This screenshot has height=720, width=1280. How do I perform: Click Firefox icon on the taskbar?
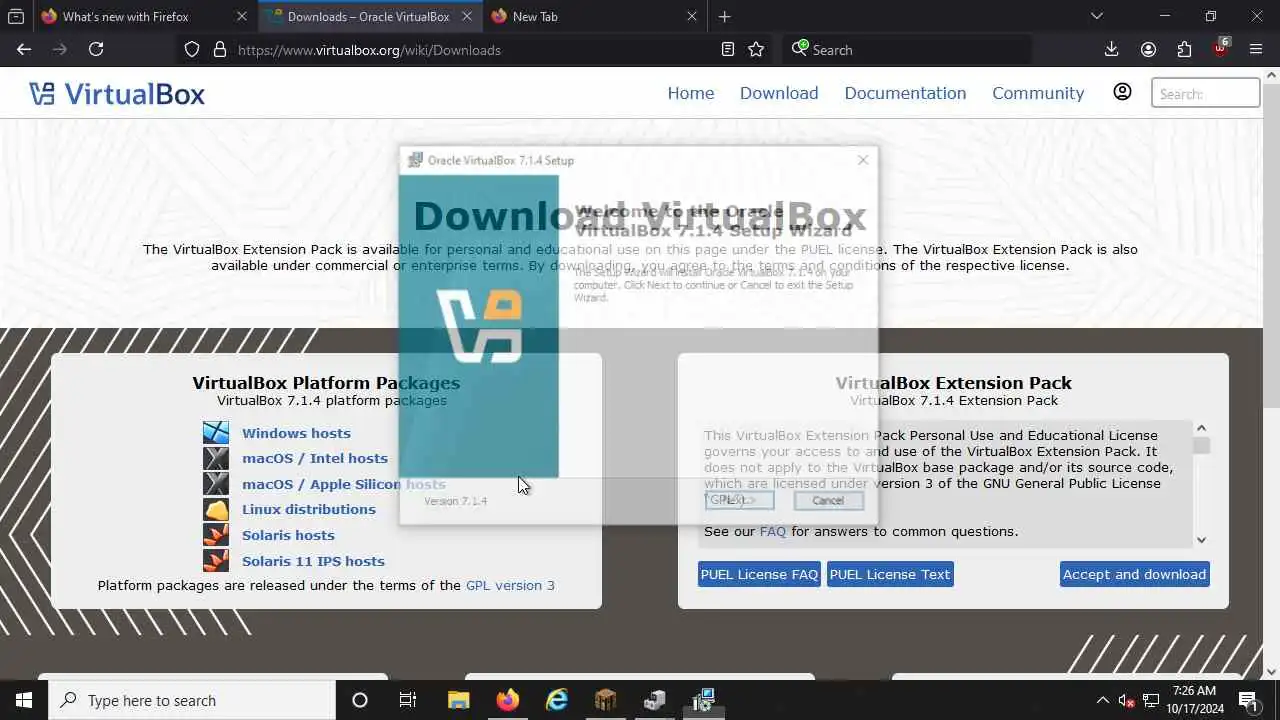[x=507, y=700]
